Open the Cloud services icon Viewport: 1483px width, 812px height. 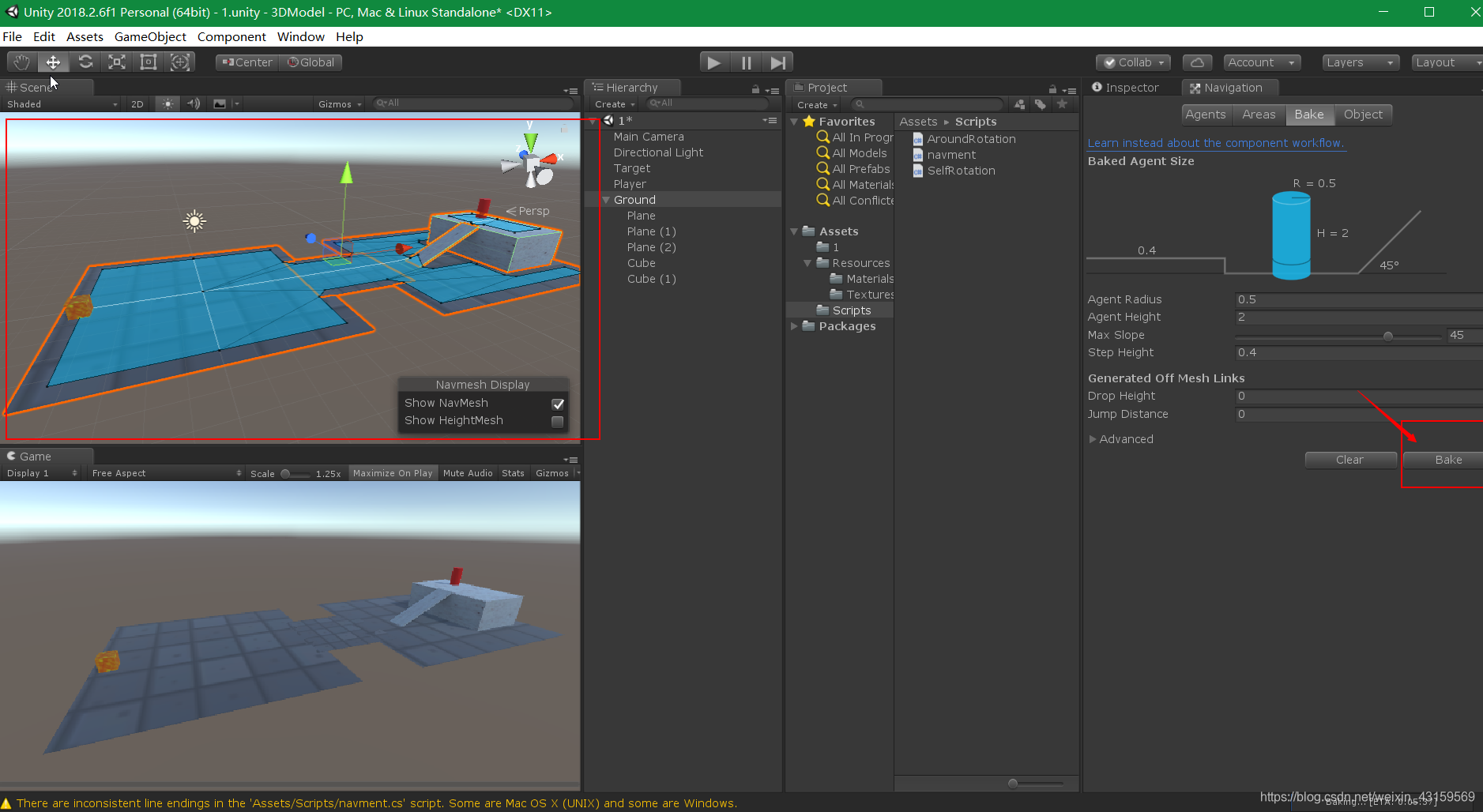click(x=1197, y=62)
